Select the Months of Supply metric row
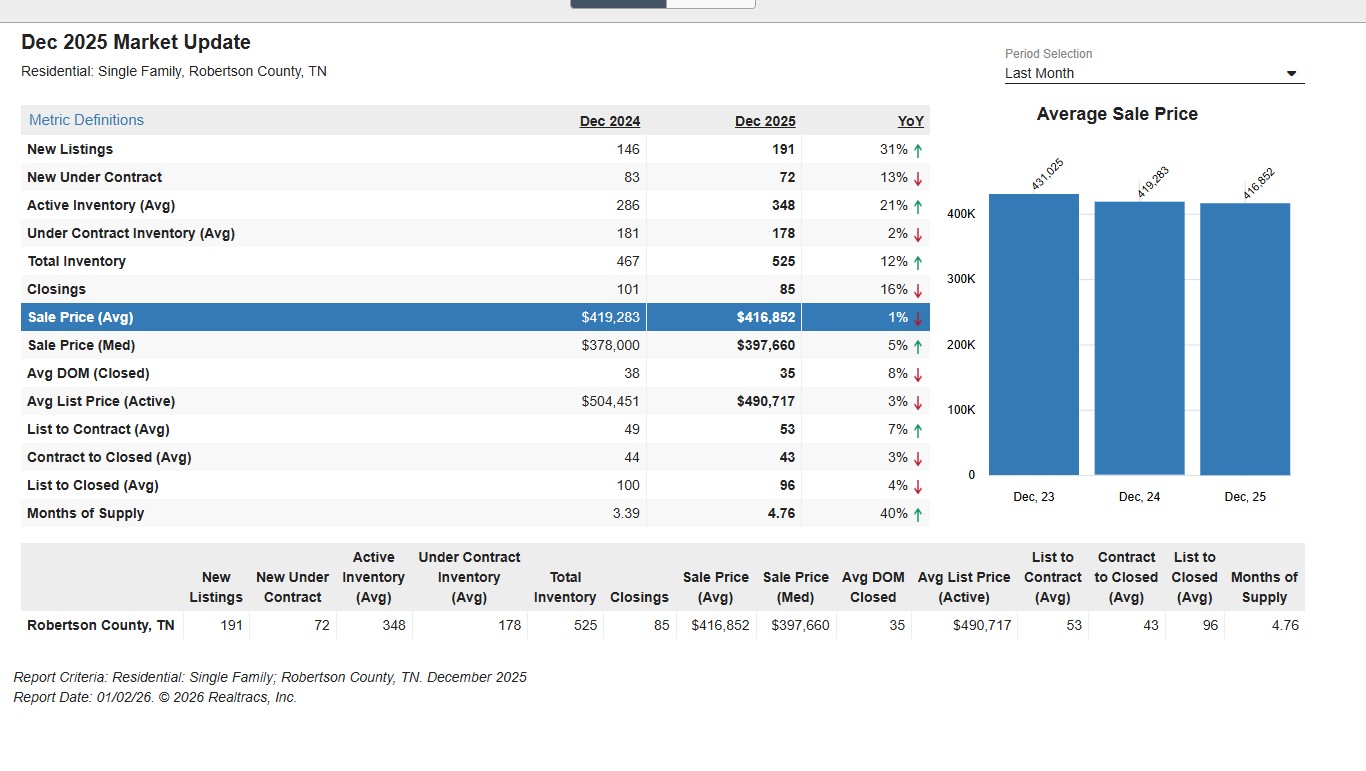The height and width of the screenshot is (771, 1366). pyautogui.click(x=475, y=513)
